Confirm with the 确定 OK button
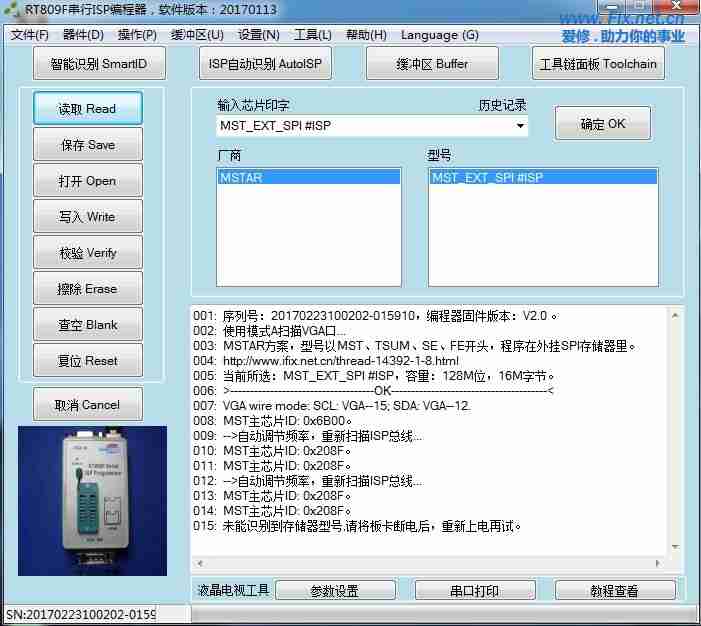This screenshot has height=626, width=701. coord(603,124)
